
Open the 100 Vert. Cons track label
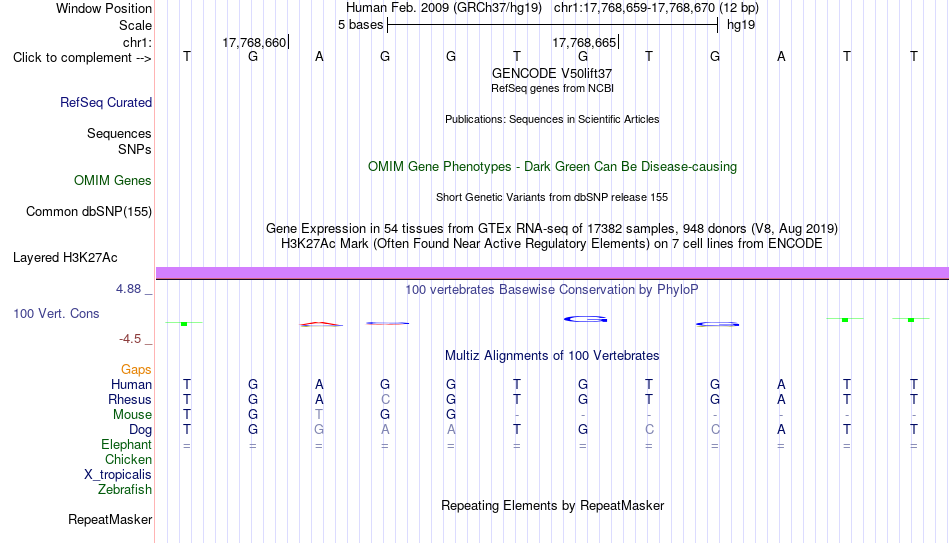tap(56, 313)
